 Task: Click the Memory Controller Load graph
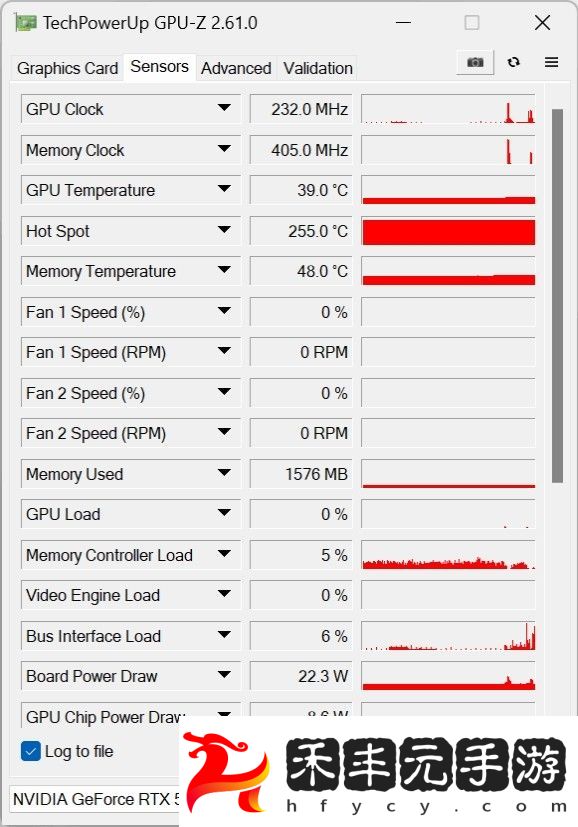(x=448, y=555)
